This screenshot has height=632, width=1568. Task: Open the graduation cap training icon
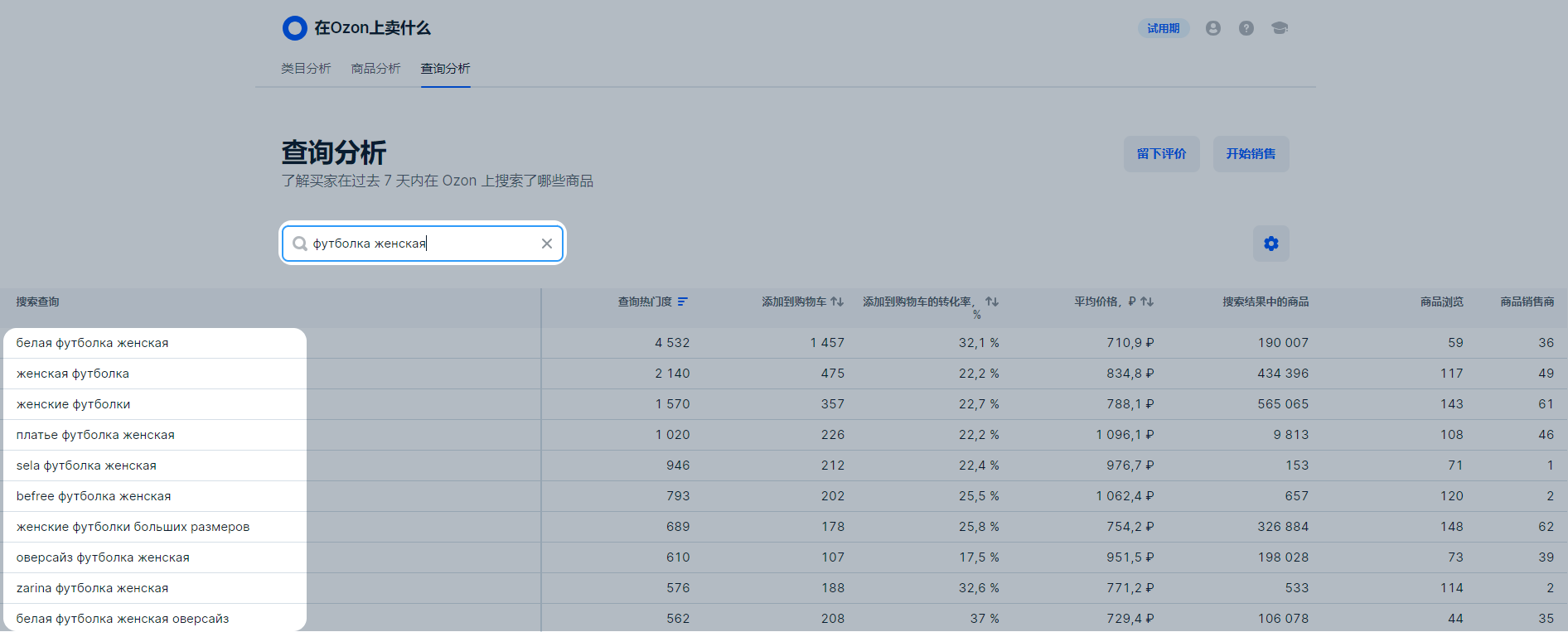point(1280,28)
